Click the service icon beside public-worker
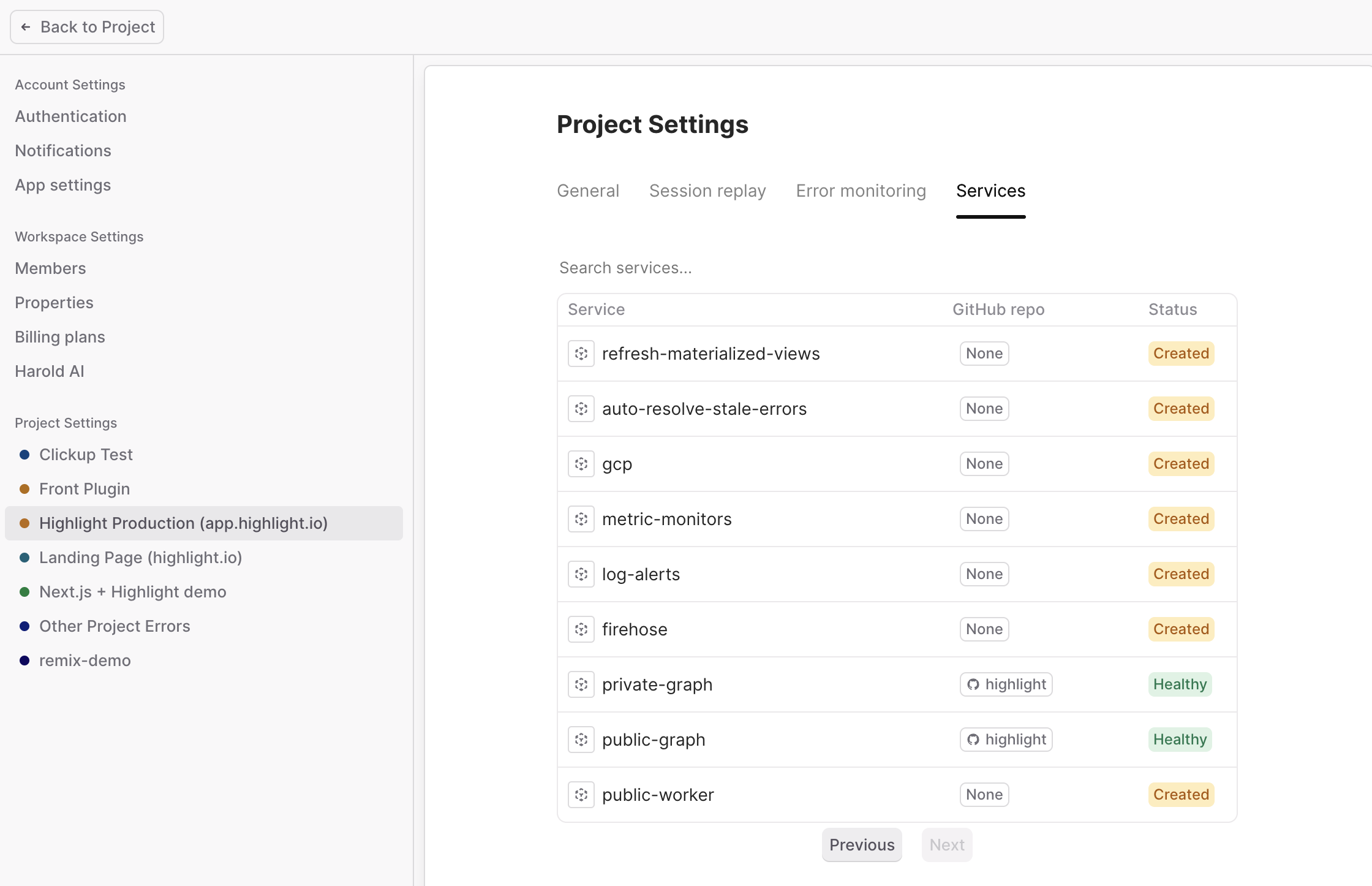Screen dimensions: 1372x886 click(581, 795)
